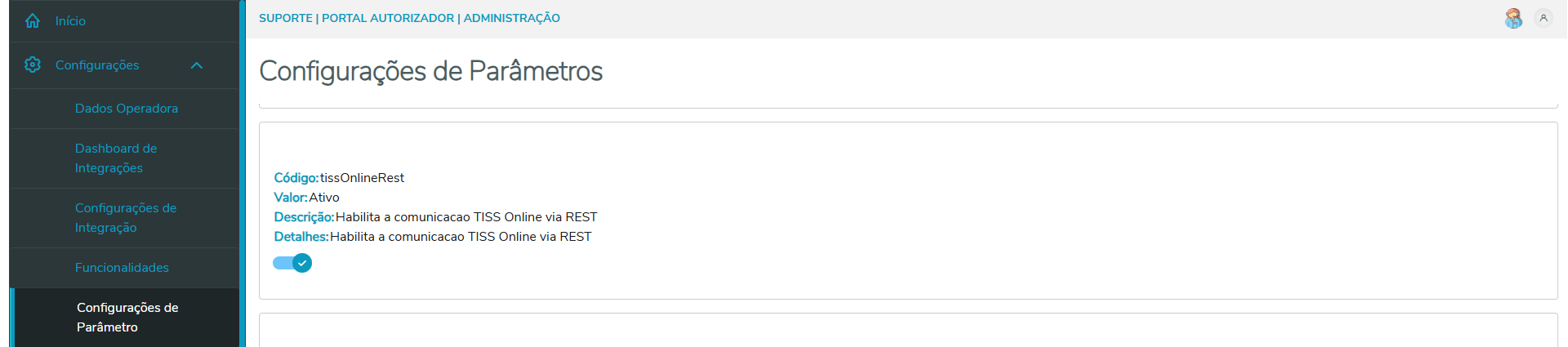This screenshot has width=1568, height=347.
Task: Open the Funcionalidades sidebar item
Action: (x=122, y=268)
